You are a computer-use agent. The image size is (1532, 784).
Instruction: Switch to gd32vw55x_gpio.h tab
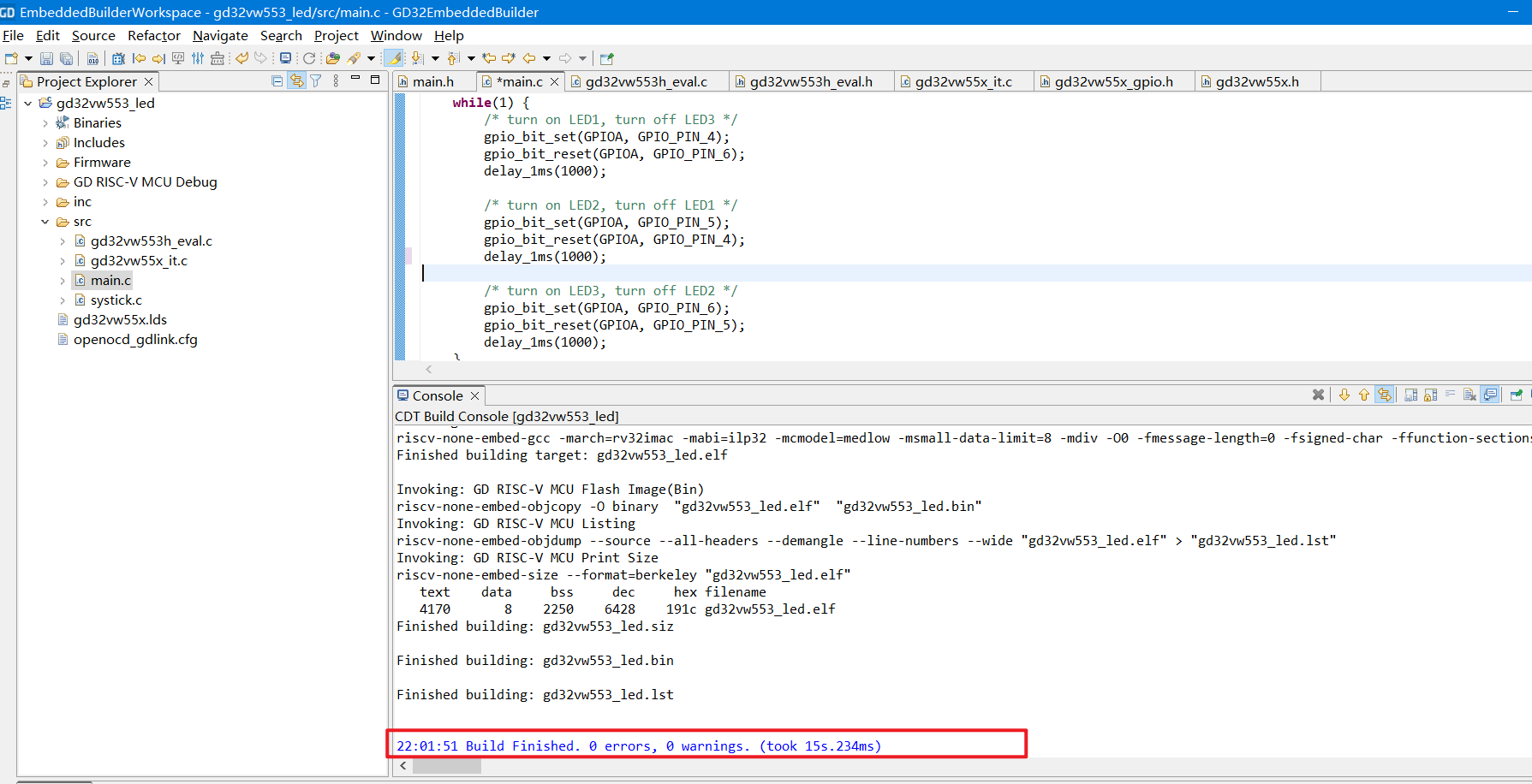click(1113, 81)
